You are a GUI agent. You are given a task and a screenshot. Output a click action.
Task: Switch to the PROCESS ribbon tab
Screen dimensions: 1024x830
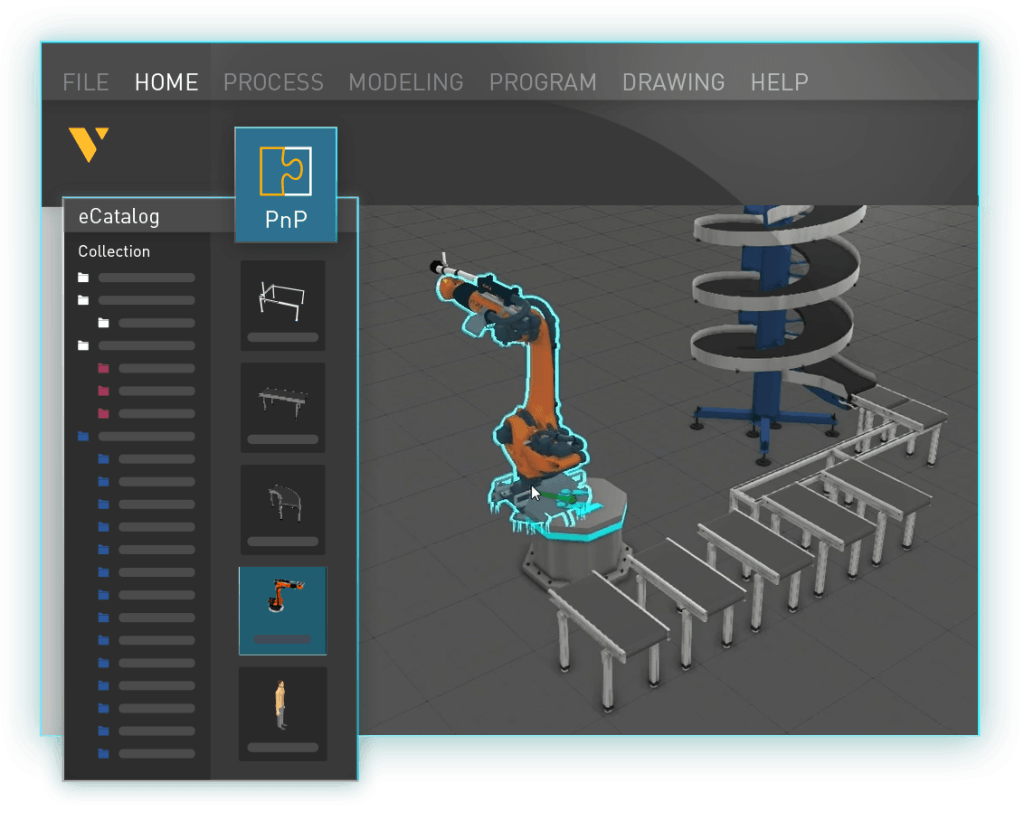(x=273, y=82)
